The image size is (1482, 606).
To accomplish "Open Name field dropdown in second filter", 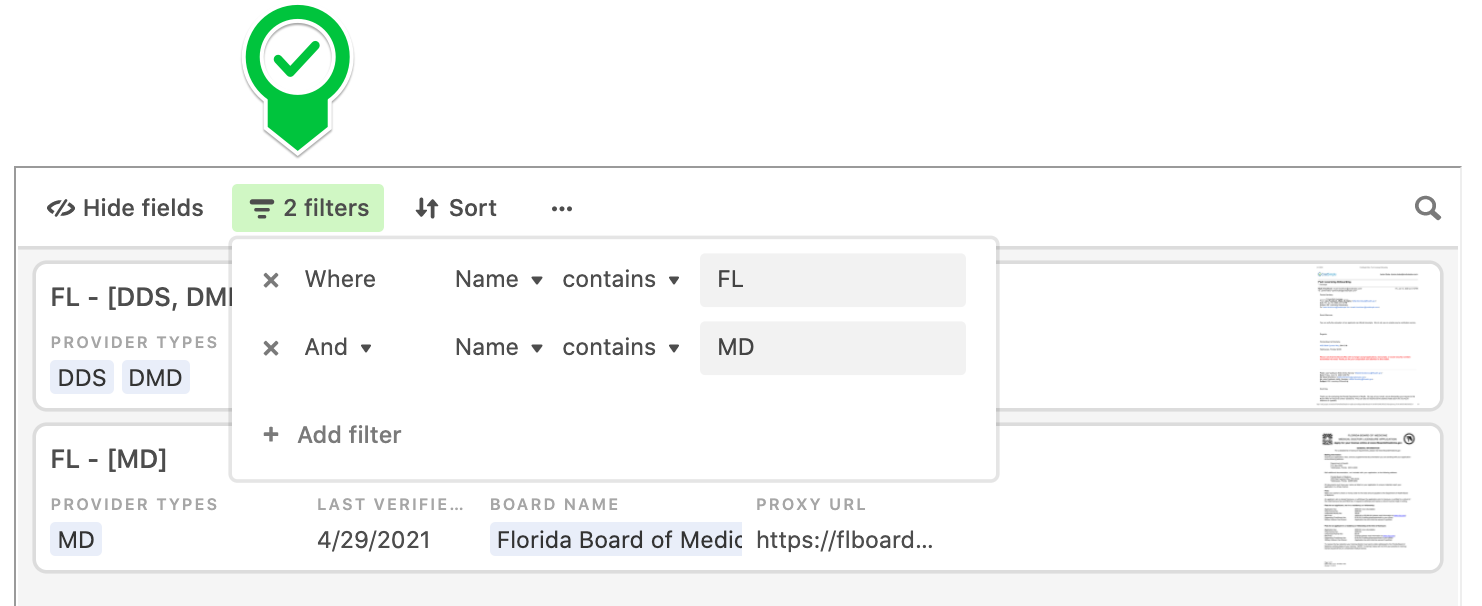I will [499, 347].
